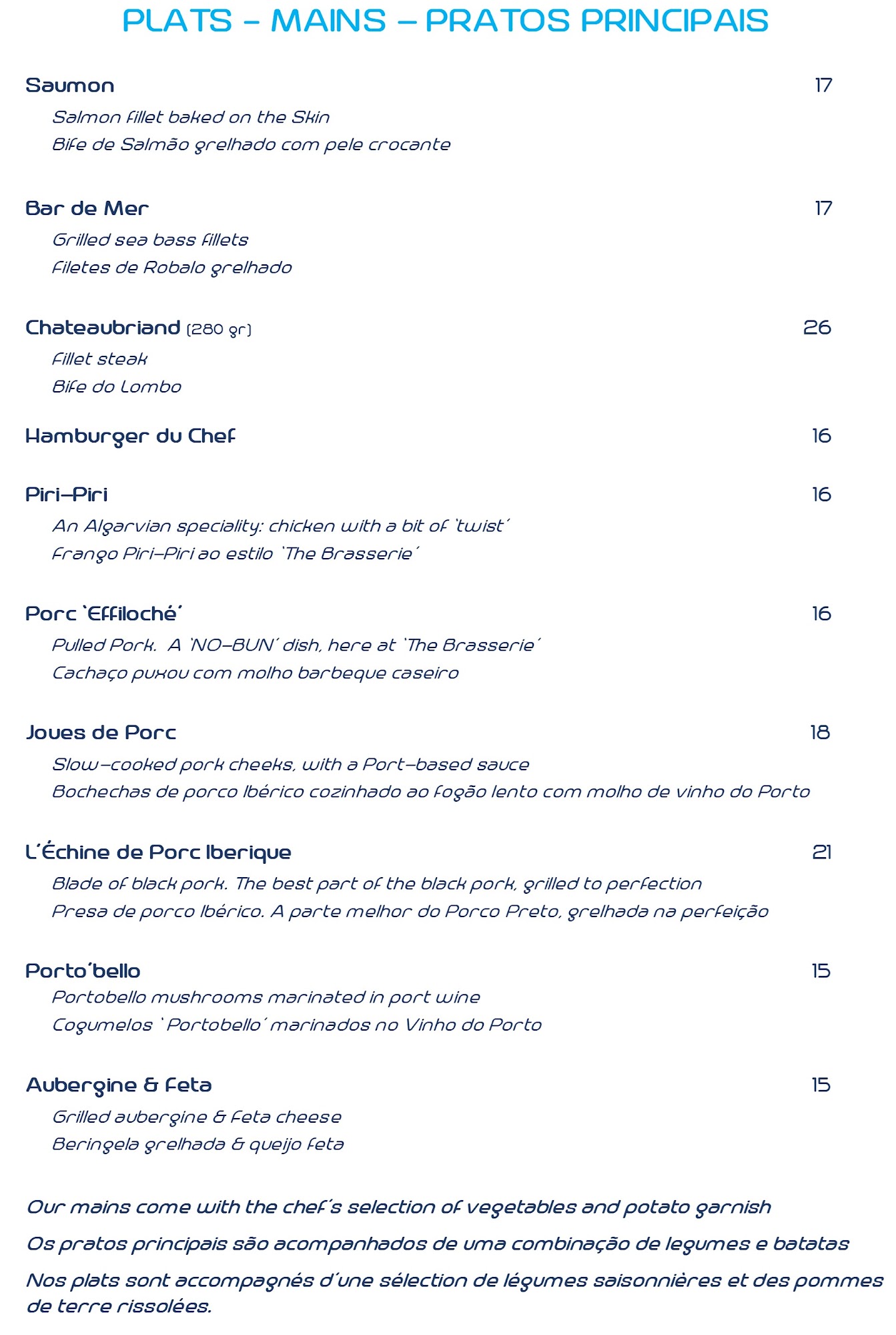Select the Aubergine & Feta heading

[x=119, y=1085]
